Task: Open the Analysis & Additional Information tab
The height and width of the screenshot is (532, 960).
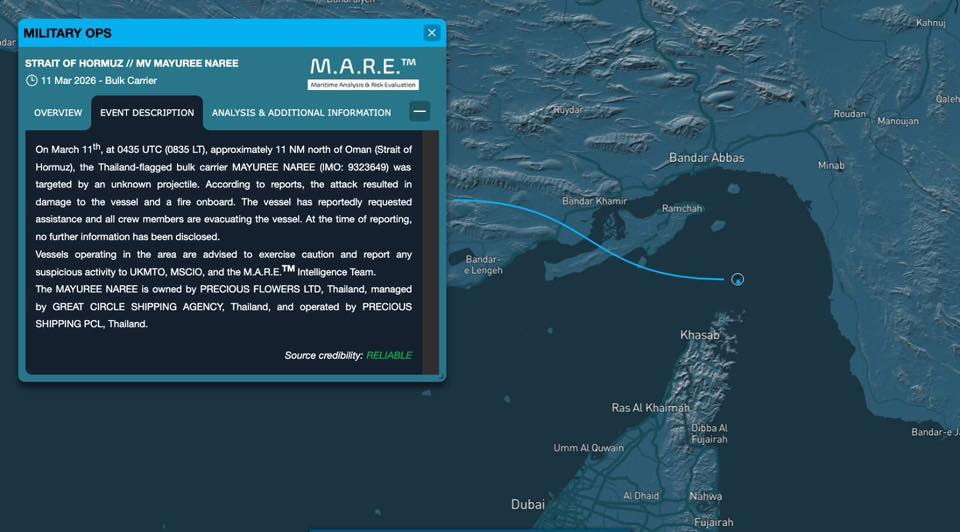Action: coord(301,113)
